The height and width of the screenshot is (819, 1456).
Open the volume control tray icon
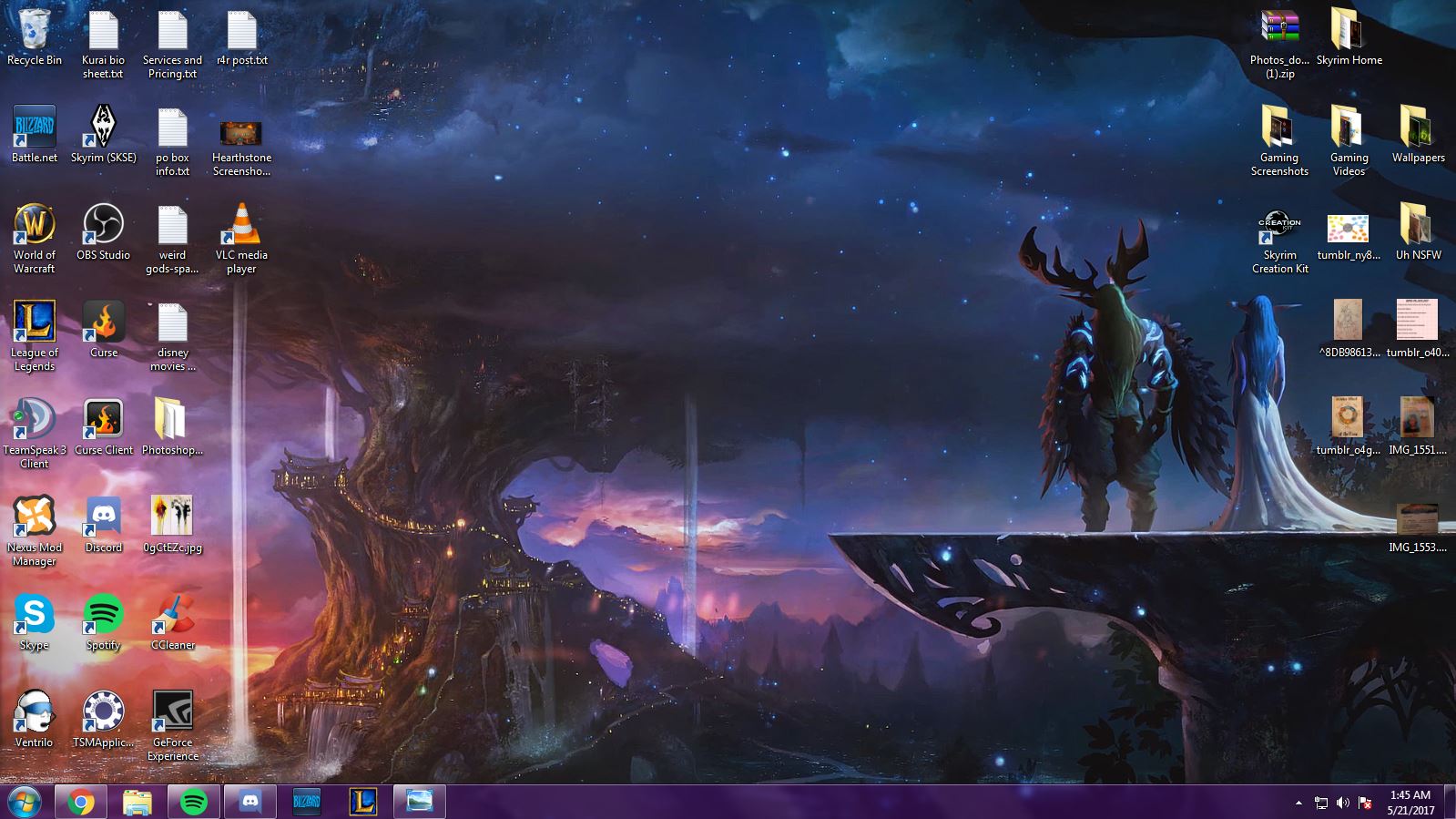tap(1343, 803)
